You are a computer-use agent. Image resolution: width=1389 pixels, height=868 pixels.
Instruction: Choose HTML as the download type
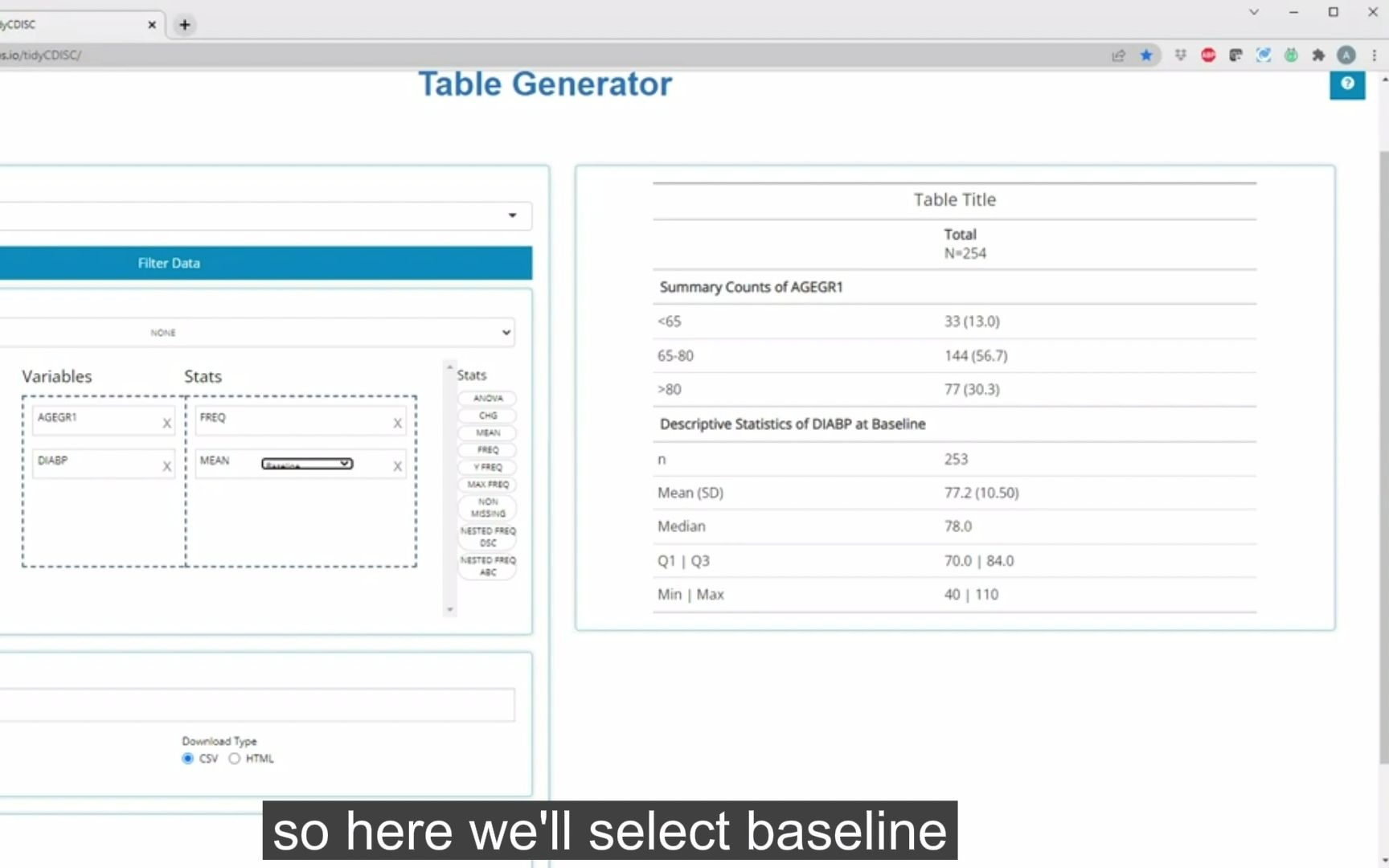(x=235, y=758)
